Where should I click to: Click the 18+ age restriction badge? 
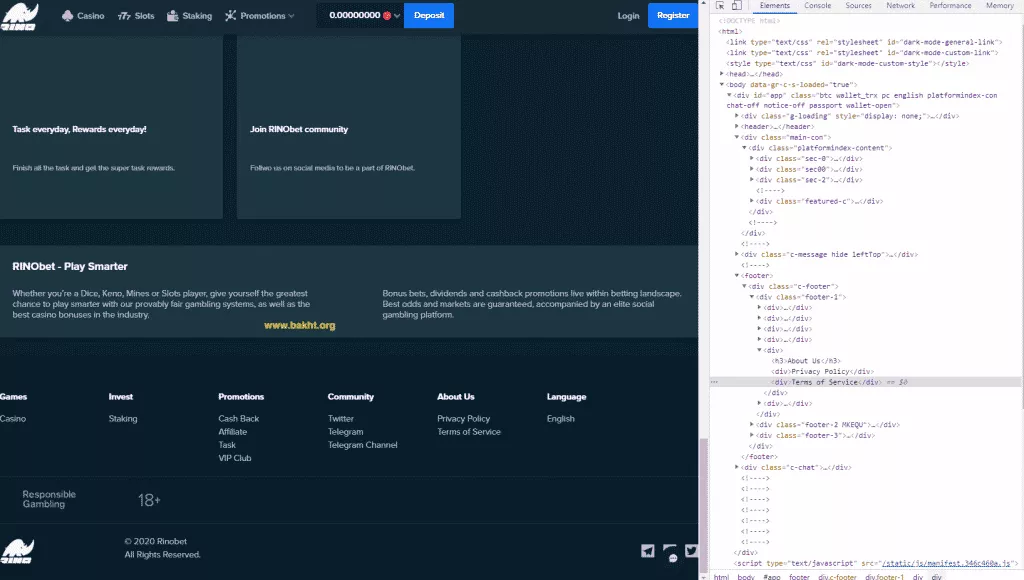pyautogui.click(x=149, y=499)
